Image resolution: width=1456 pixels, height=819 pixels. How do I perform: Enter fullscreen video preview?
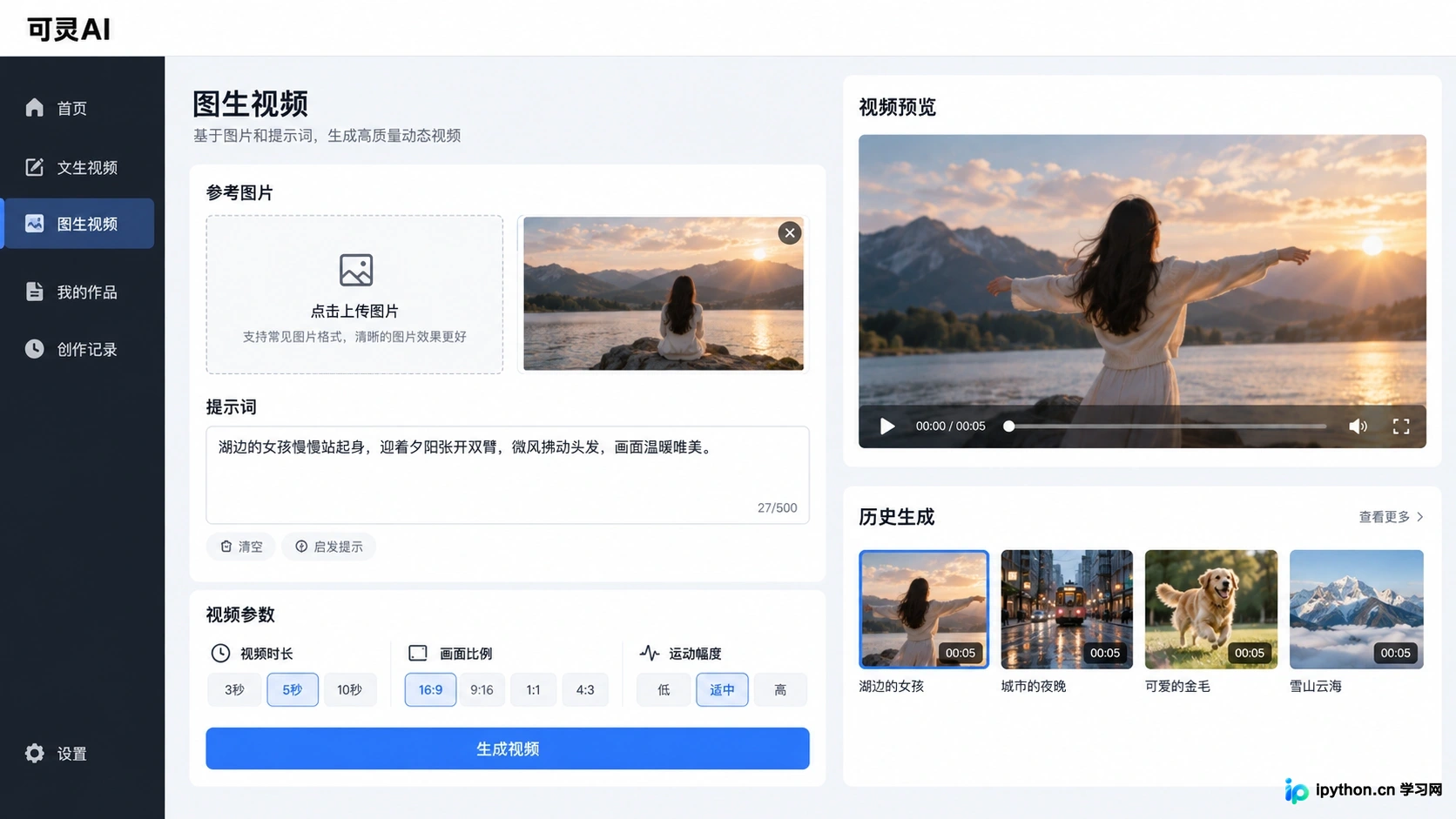(1401, 426)
